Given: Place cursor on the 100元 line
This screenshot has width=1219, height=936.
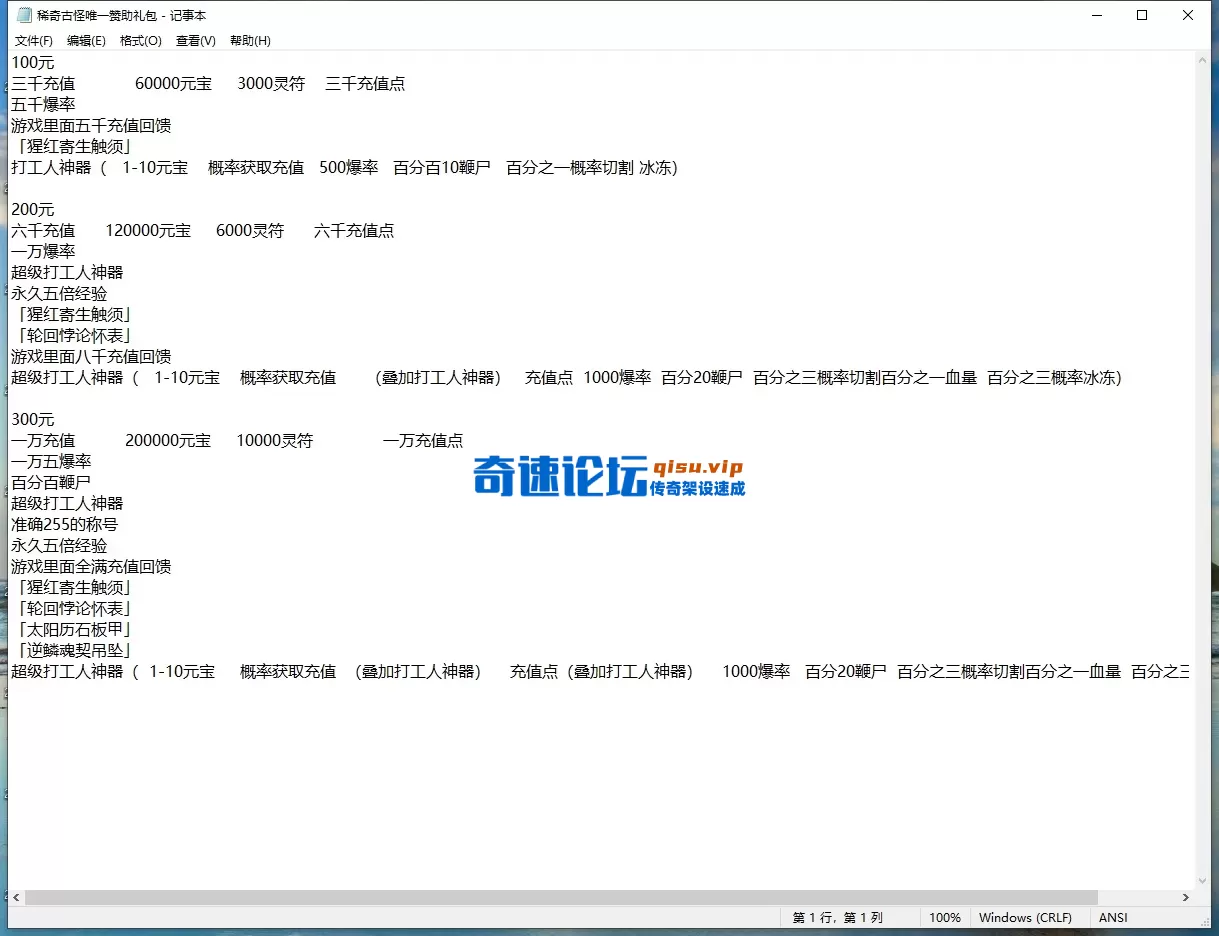Looking at the screenshot, I should pyautogui.click(x=33, y=62).
